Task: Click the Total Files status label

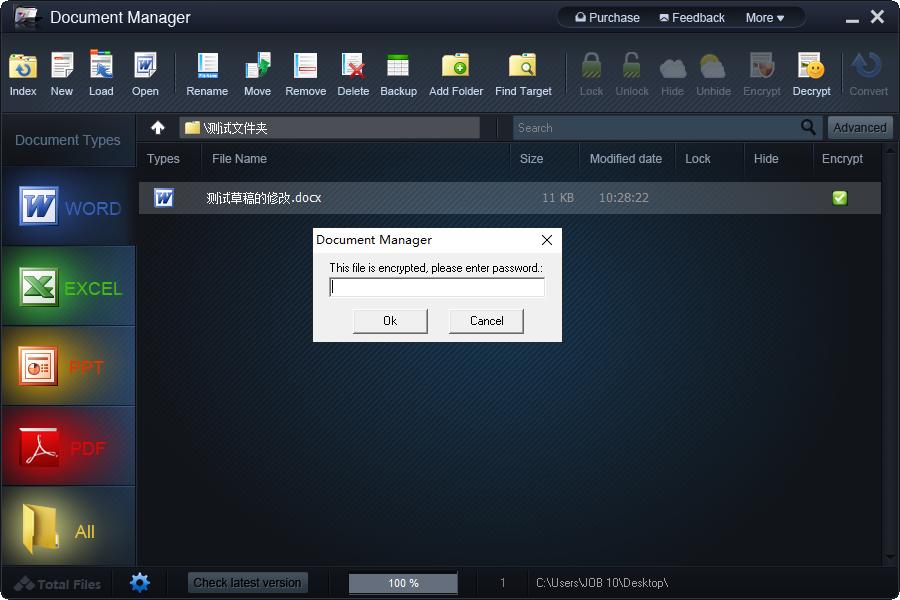Action: [x=57, y=584]
